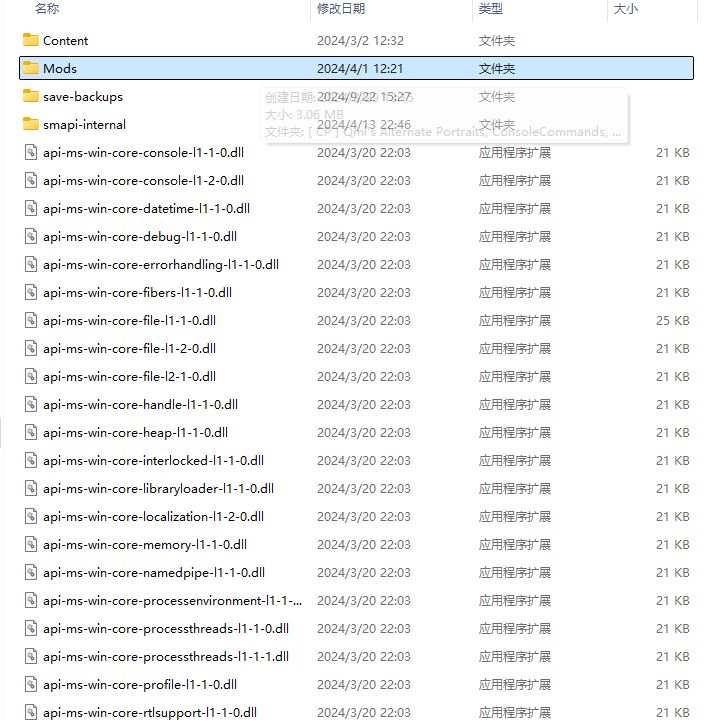This screenshot has width=713, height=724.
Task: Click the api-ms-win-core-localization-l1-2-0.dll file icon
Action: click(x=31, y=516)
